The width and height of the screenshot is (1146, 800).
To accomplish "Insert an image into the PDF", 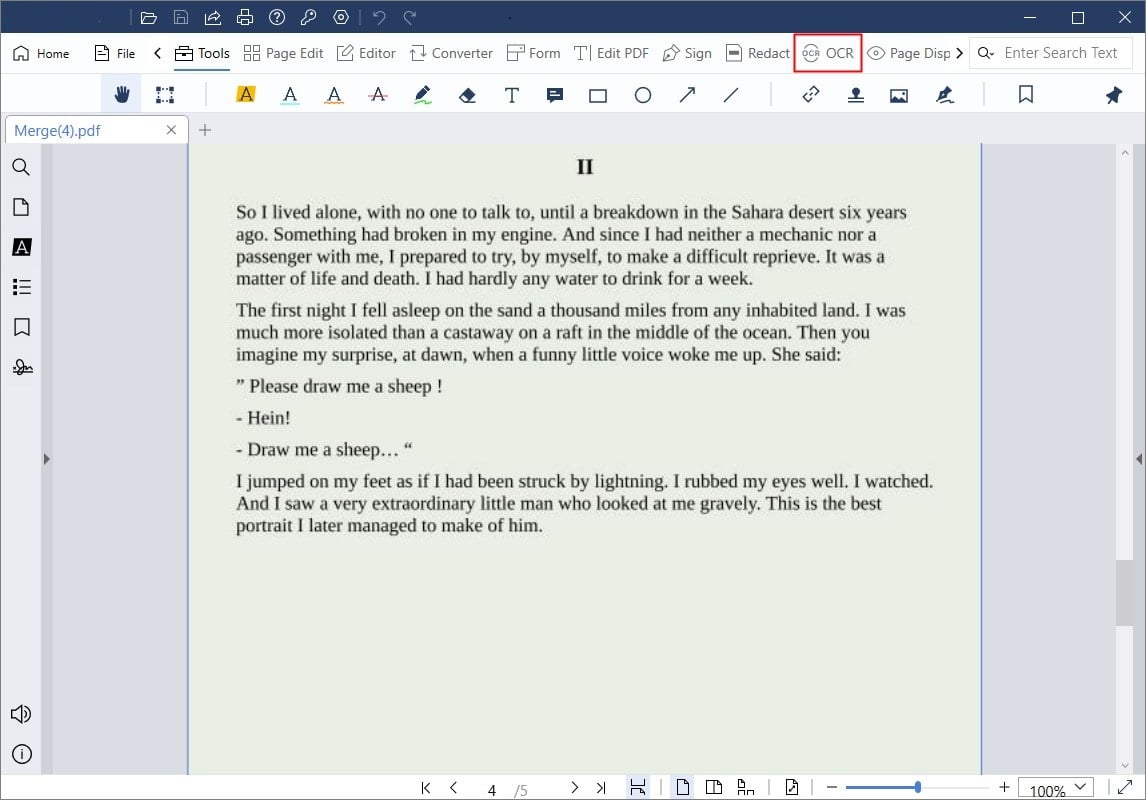I will (x=899, y=96).
